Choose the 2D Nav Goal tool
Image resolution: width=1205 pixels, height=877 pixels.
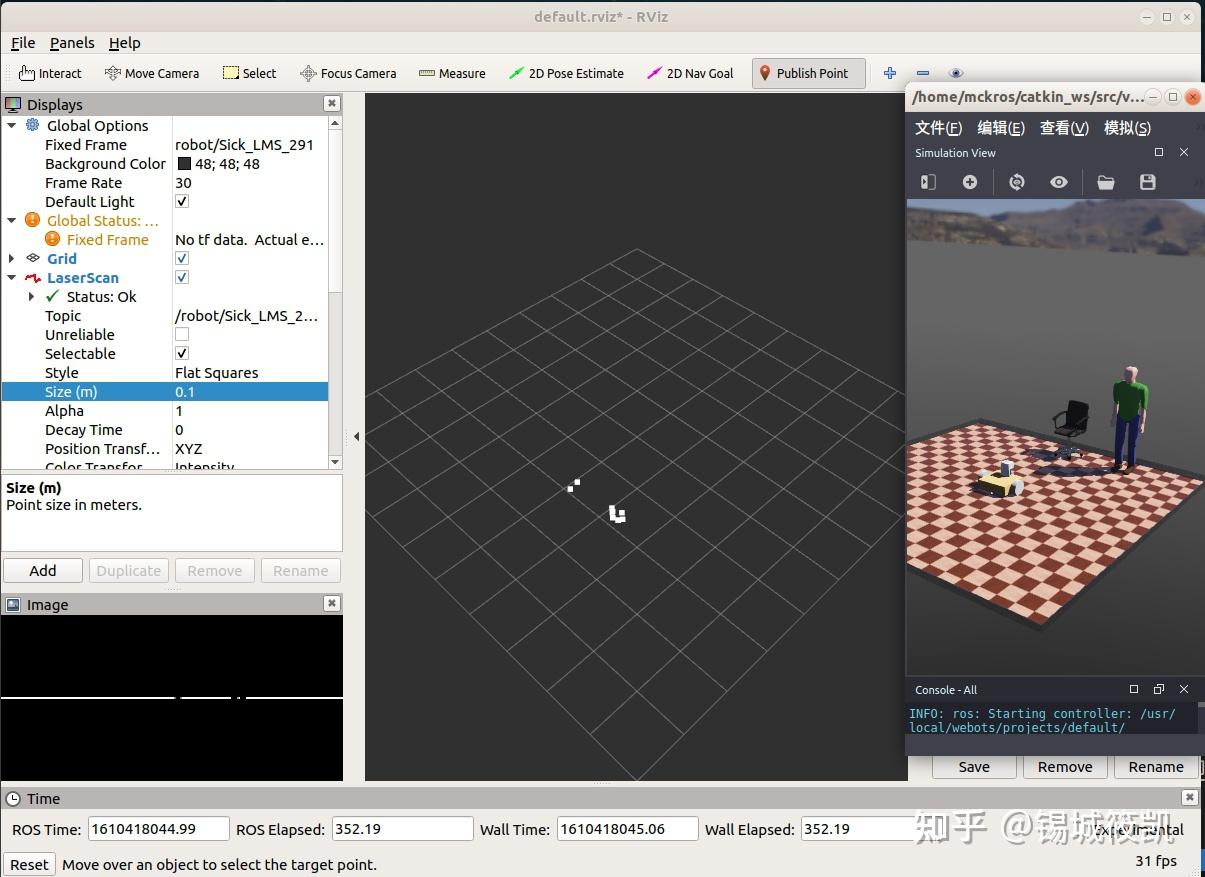pos(690,73)
